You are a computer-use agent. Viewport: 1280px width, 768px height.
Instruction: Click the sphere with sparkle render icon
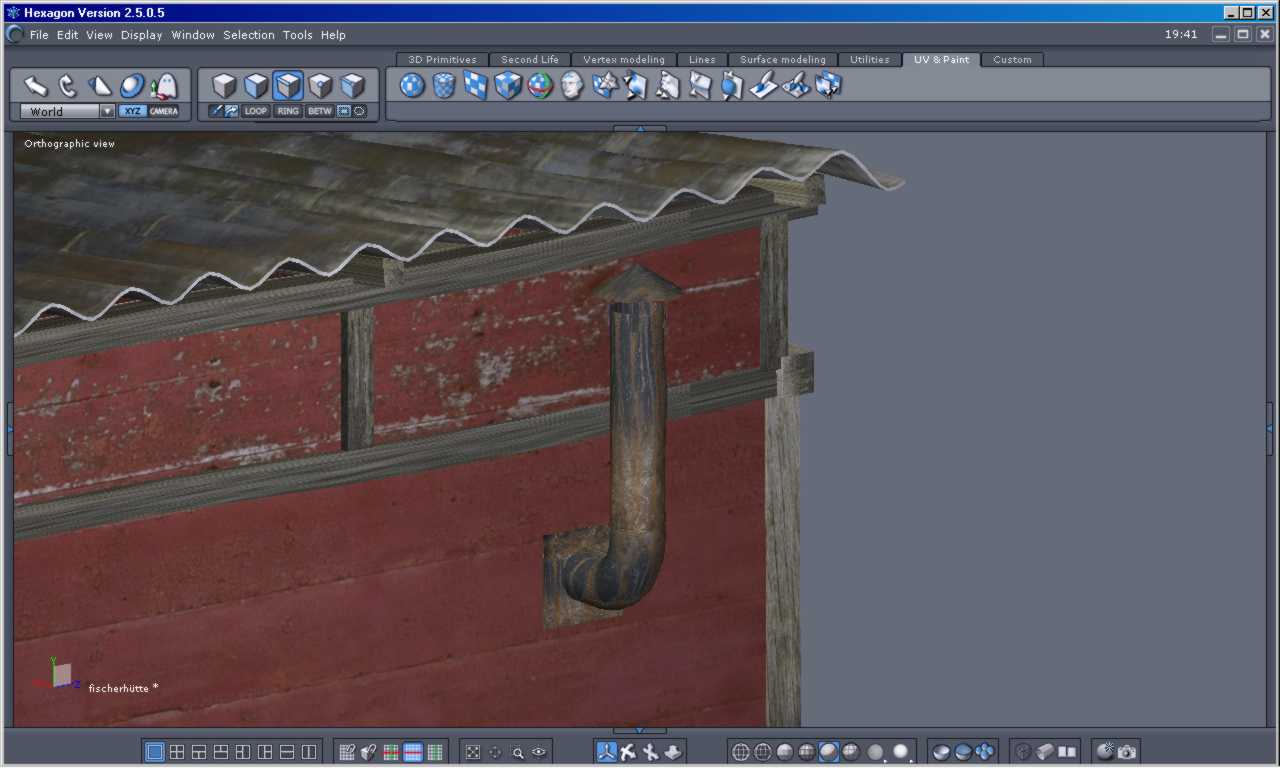click(x=1105, y=752)
